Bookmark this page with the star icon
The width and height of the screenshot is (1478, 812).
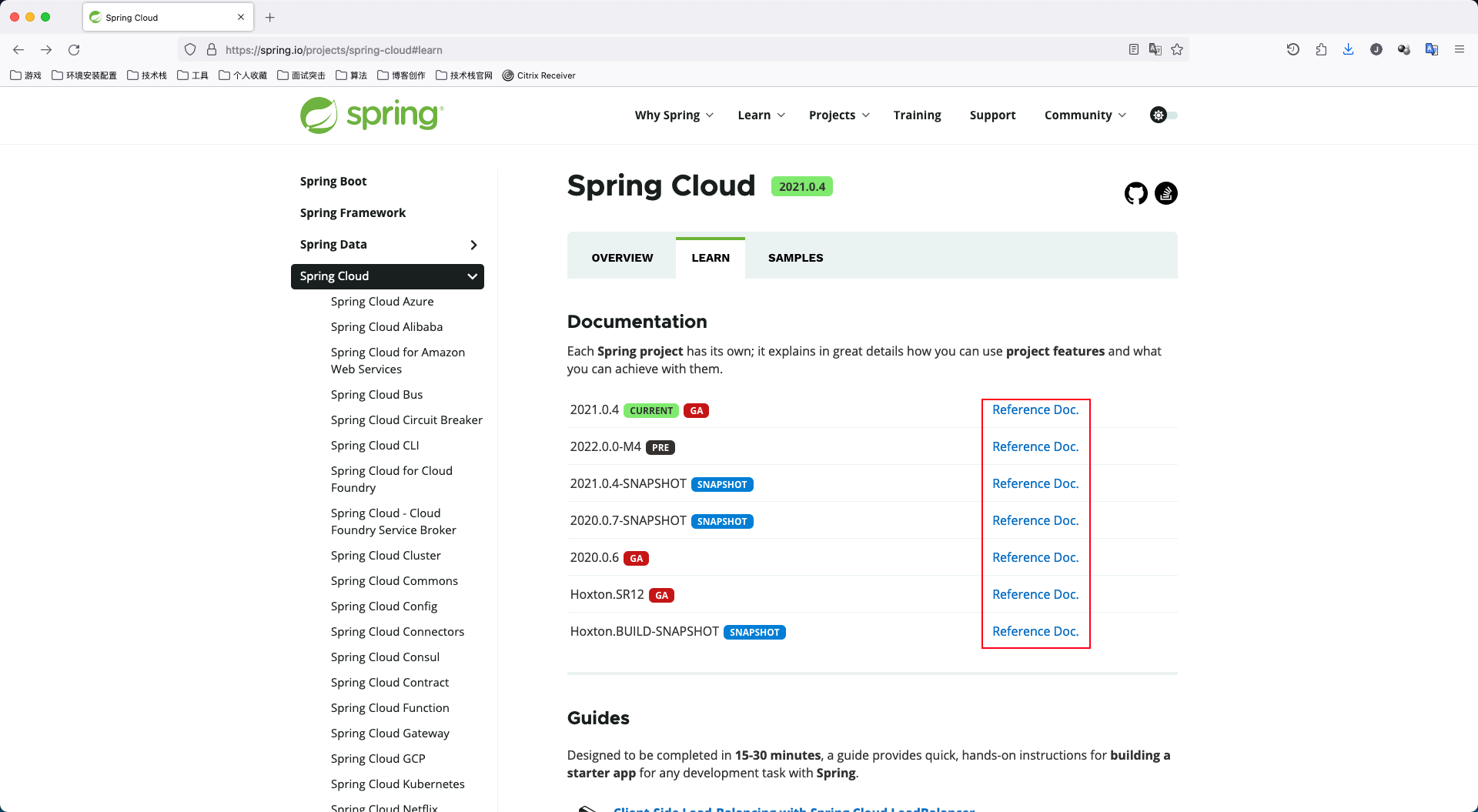1177,50
